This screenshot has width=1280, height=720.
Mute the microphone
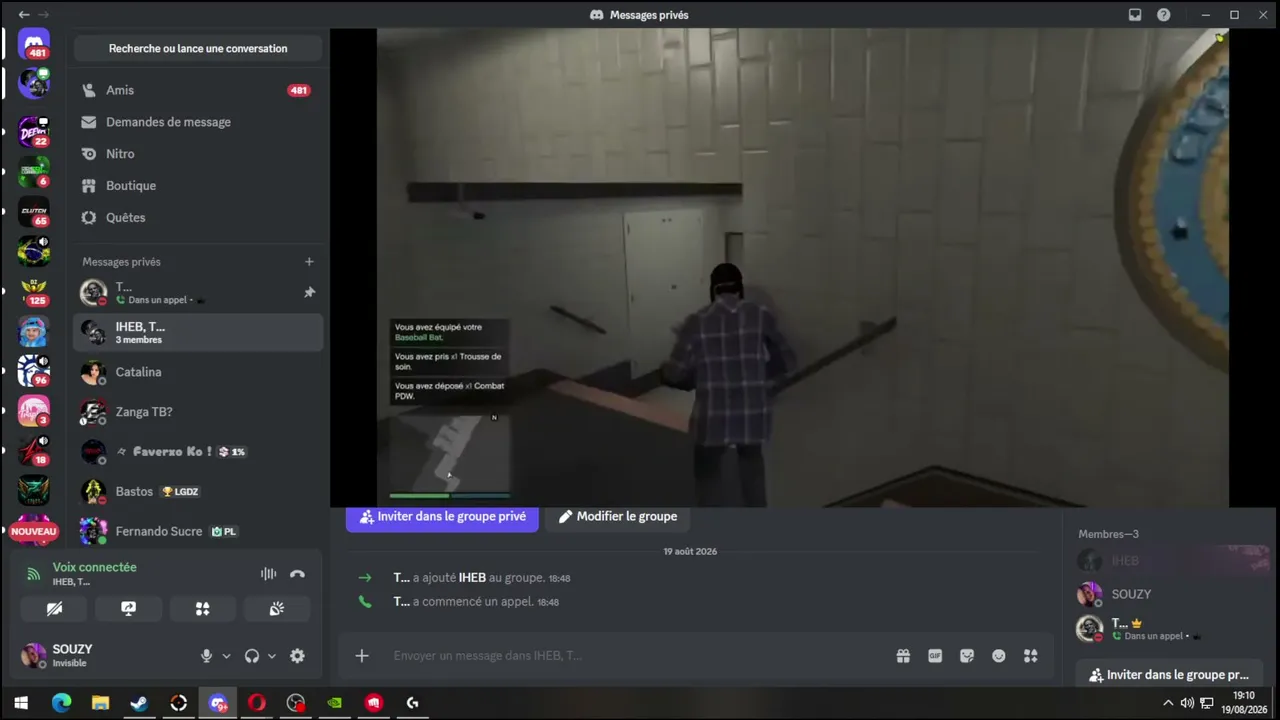[x=206, y=656]
